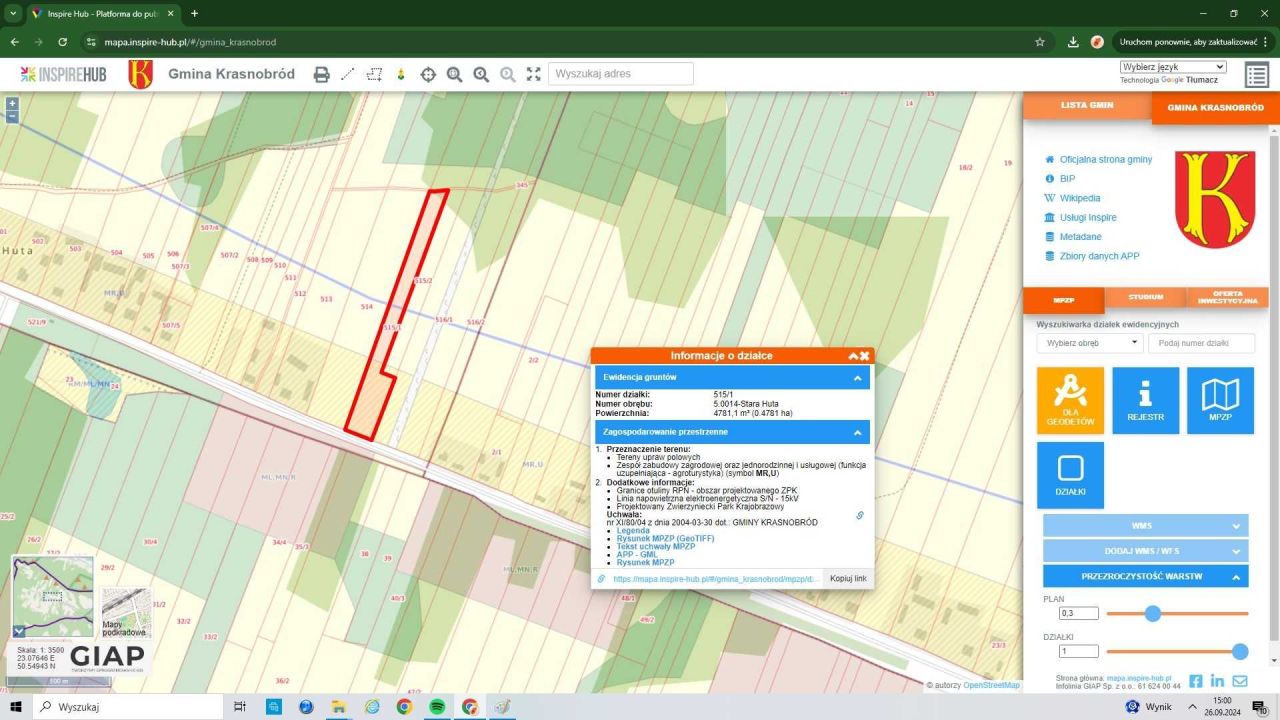This screenshot has height=720, width=1280.
Task: Open the 'Wybierz obręb' dropdown
Action: 1090,343
